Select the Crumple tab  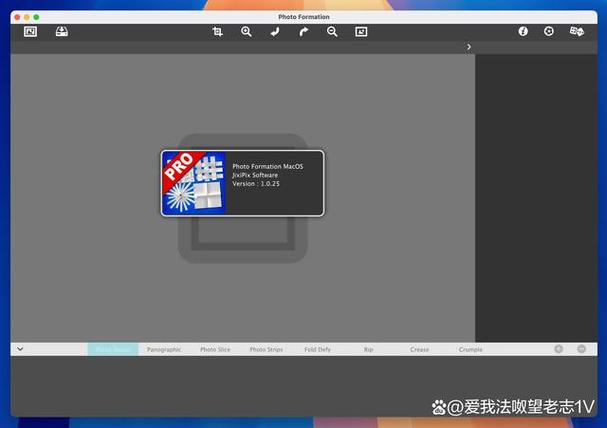click(471, 349)
